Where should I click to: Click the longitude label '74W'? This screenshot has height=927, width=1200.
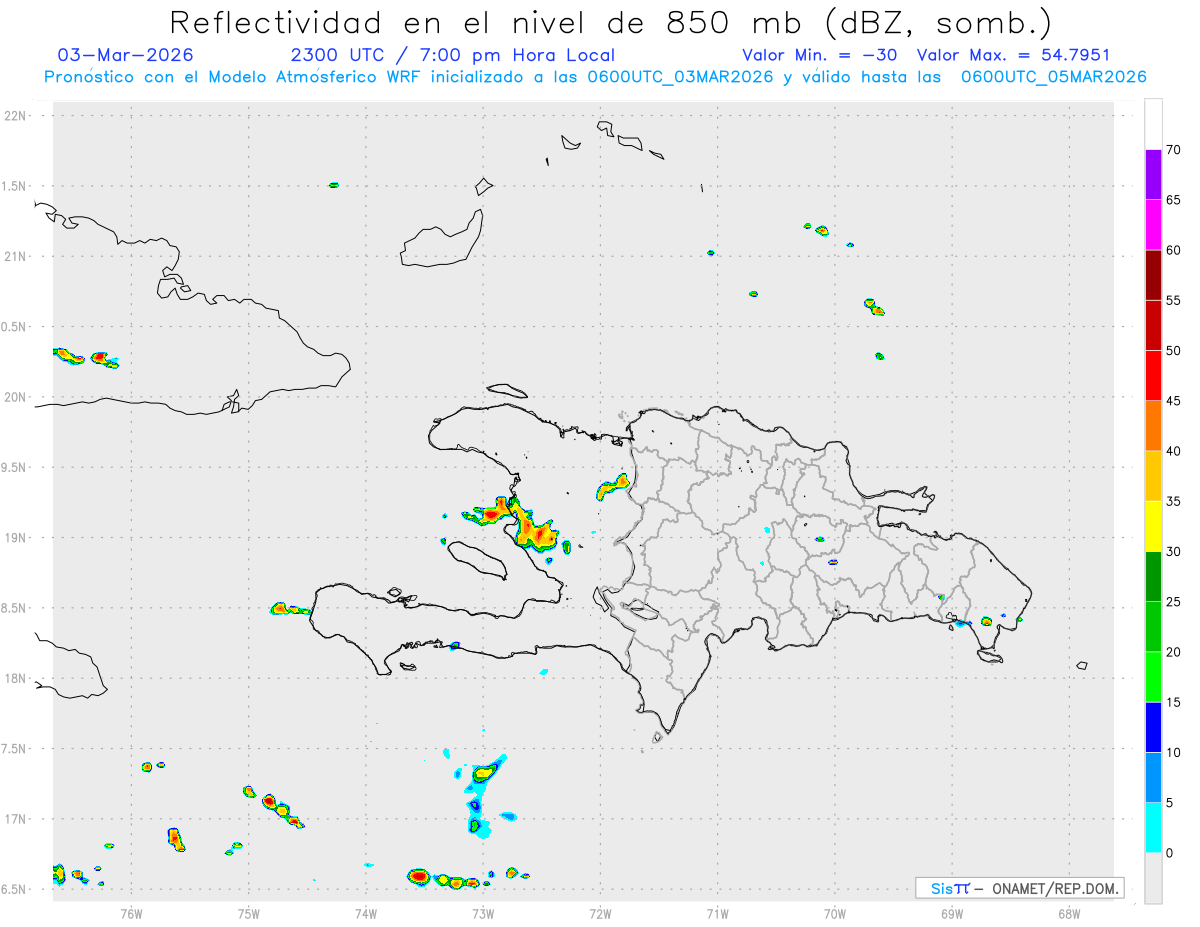(366, 912)
